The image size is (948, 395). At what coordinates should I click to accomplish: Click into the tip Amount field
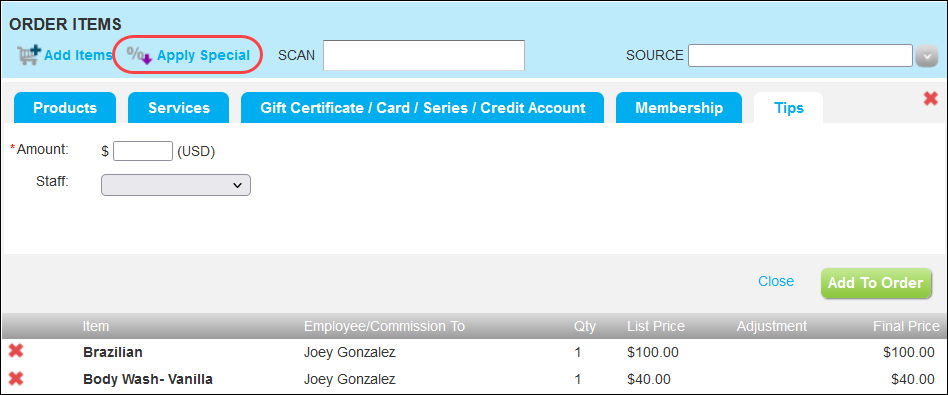[143, 151]
